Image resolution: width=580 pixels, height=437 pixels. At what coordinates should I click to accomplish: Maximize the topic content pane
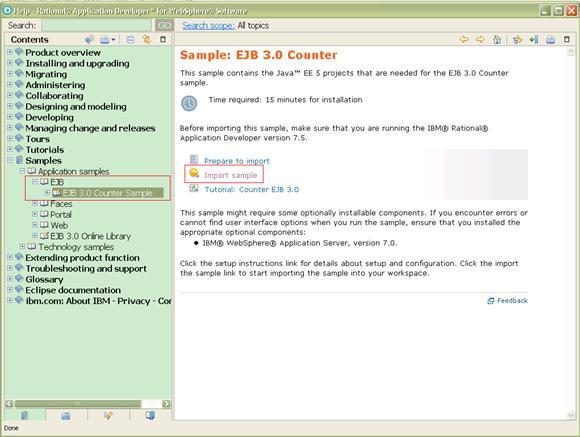(566, 39)
